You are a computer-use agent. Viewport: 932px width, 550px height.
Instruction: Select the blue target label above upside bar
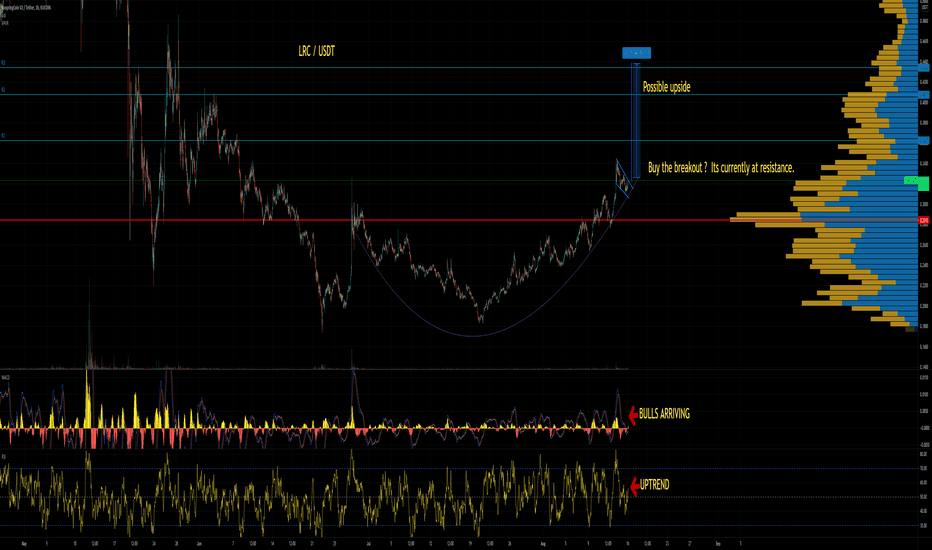[637, 53]
